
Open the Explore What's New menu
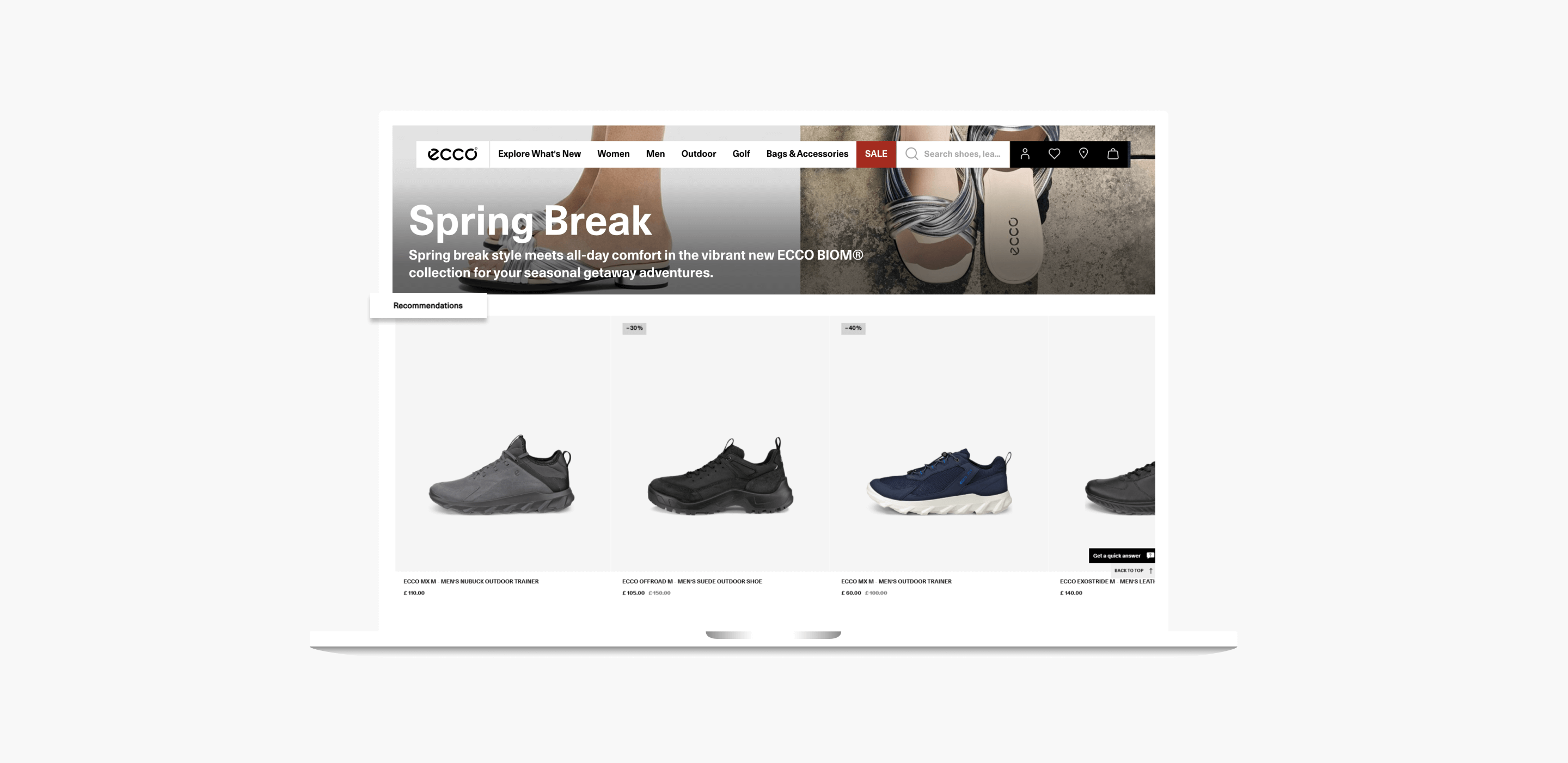click(x=540, y=154)
